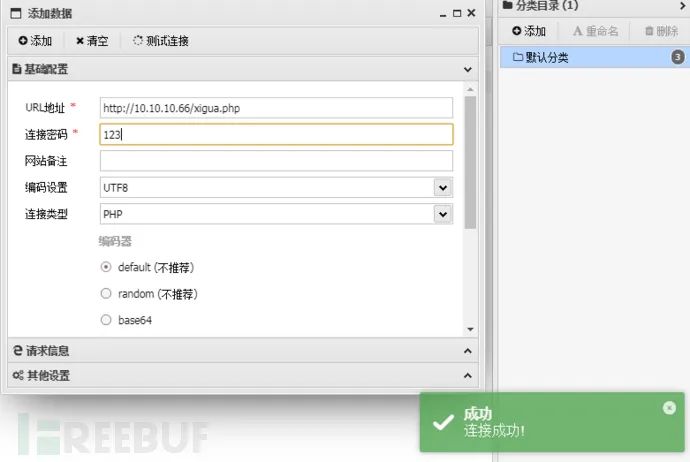Click the URL地址 input field
This screenshot has height=462, width=690.
[276, 108]
